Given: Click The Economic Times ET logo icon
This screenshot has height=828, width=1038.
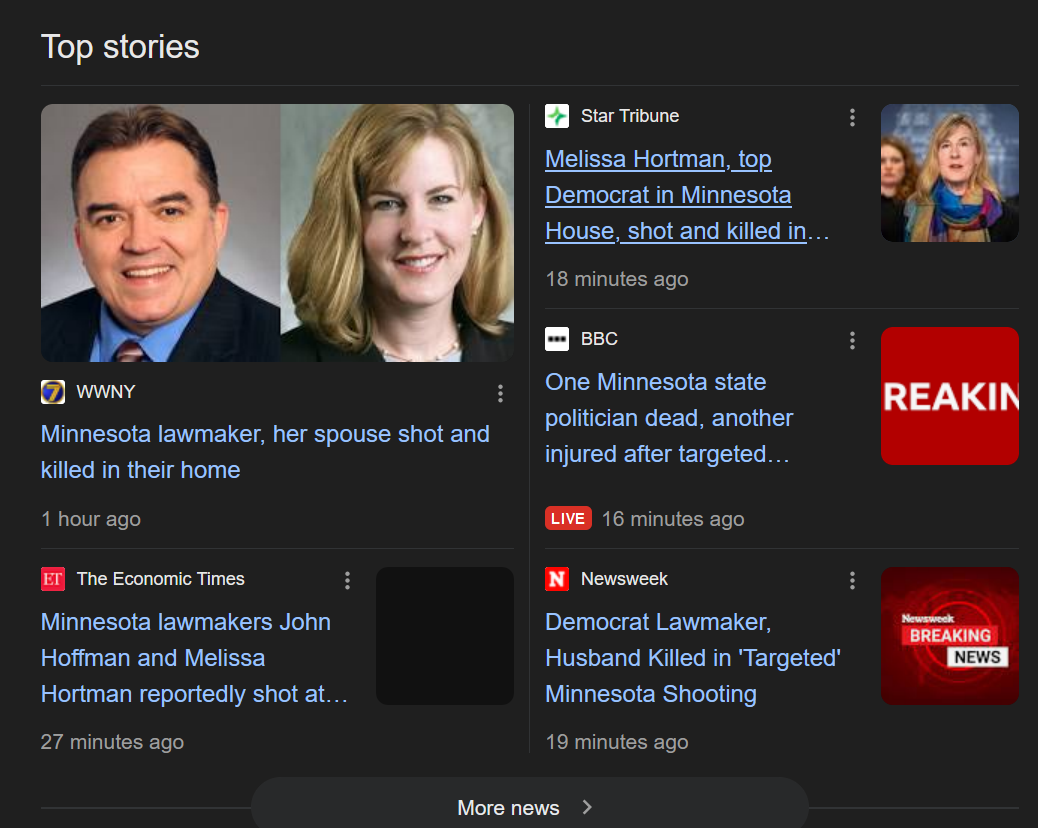Looking at the screenshot, I should coord(53,579).
